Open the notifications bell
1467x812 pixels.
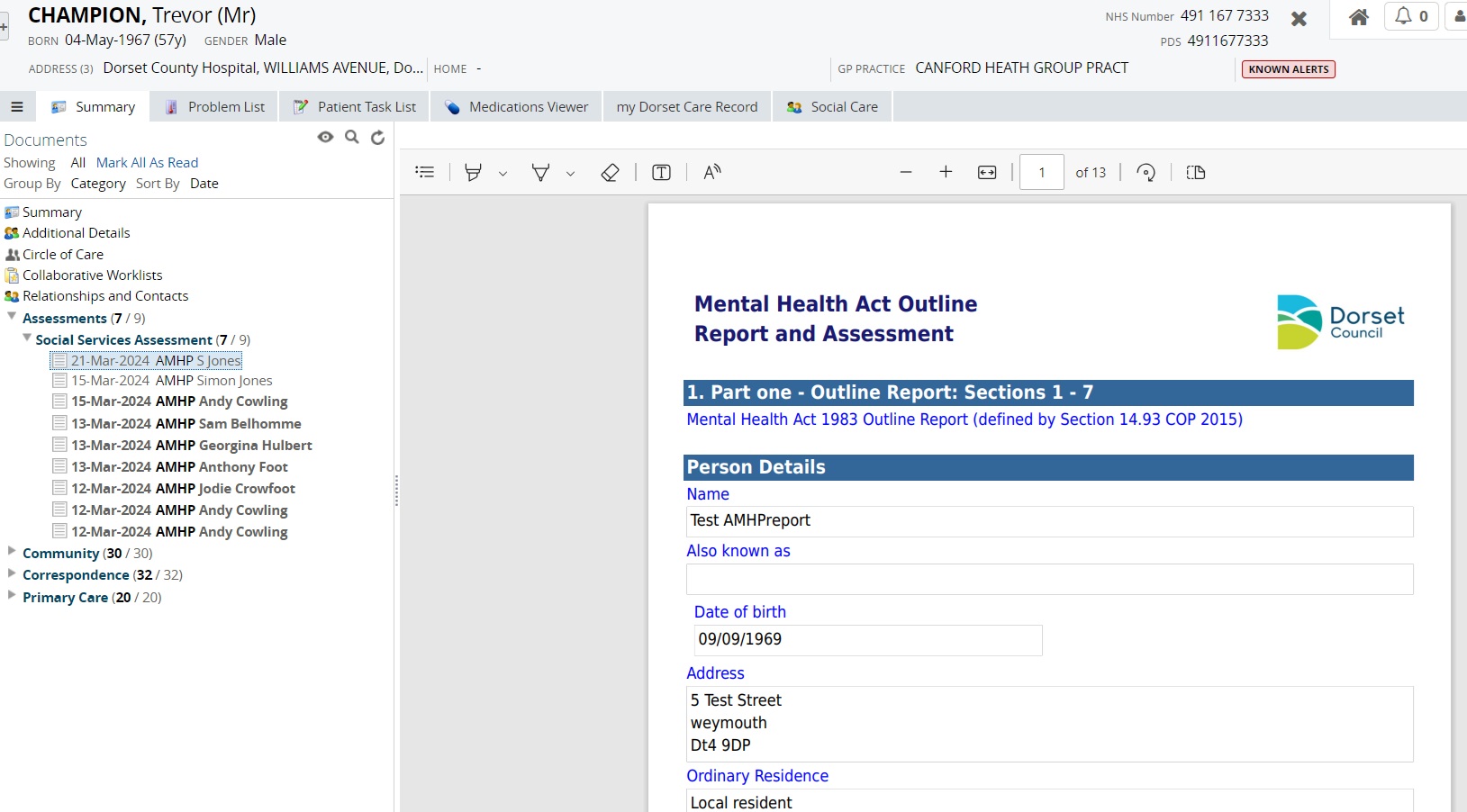coord(1411,16)
